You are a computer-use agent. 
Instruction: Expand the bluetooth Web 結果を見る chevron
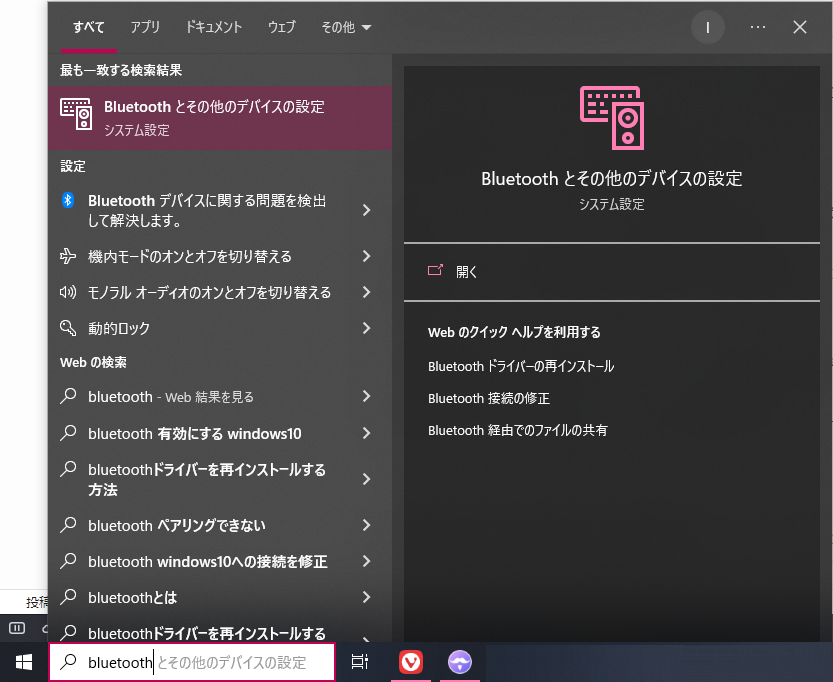[x=367, y=396]
